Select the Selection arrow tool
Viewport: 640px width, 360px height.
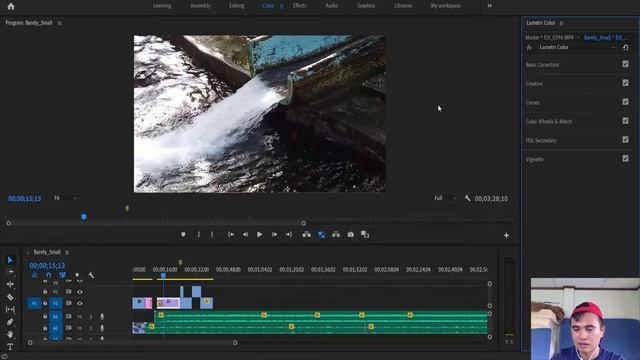click(x=10, y=260)
